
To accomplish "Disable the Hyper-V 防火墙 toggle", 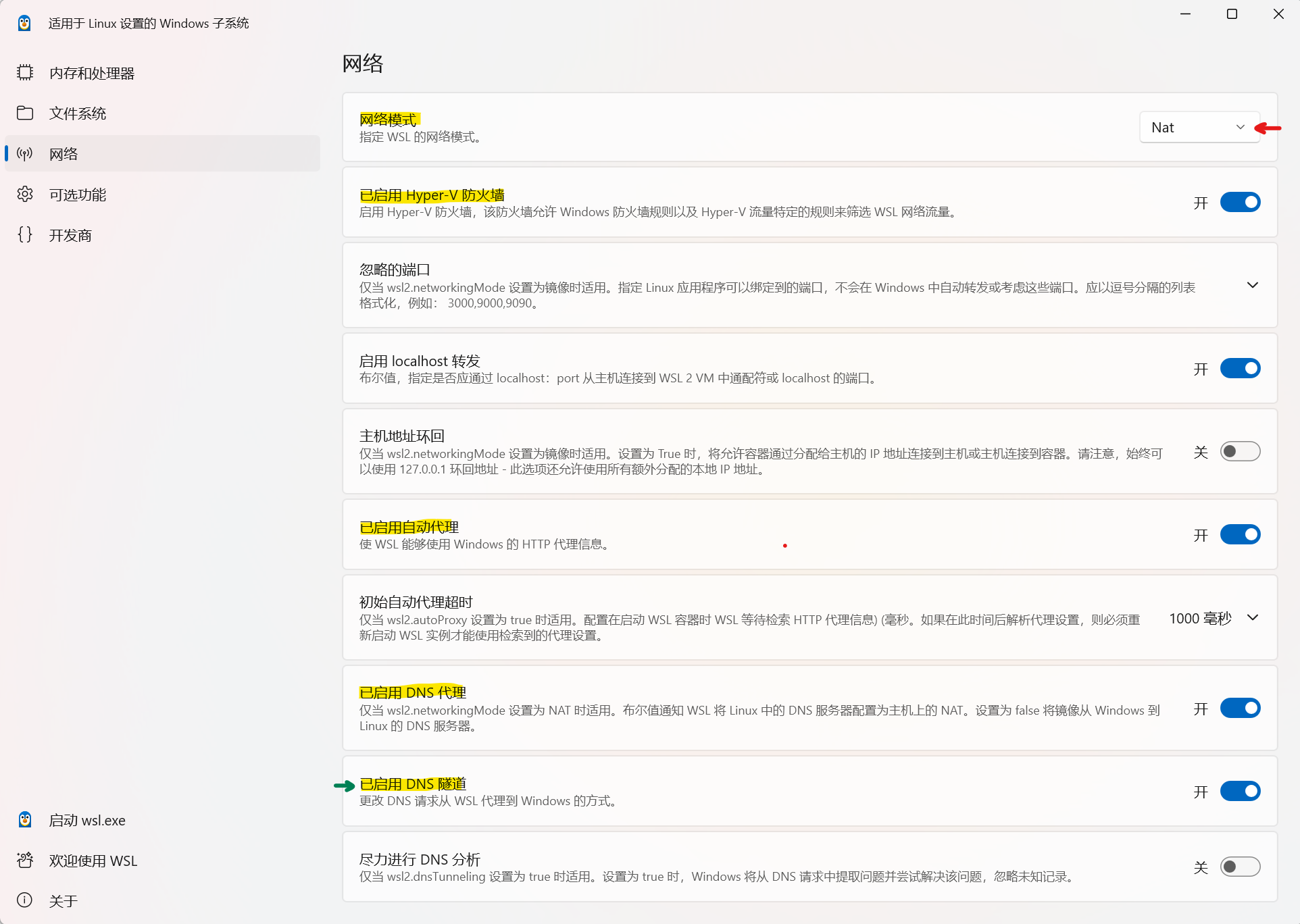I will click(1240, 203).
